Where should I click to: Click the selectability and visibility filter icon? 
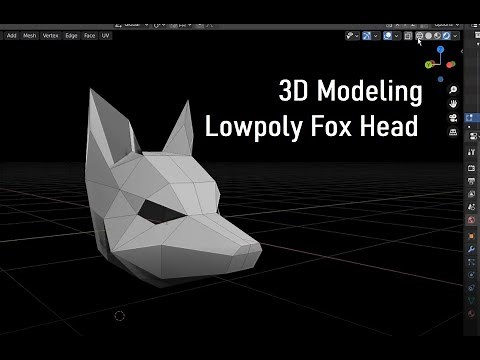pos(349,36)
